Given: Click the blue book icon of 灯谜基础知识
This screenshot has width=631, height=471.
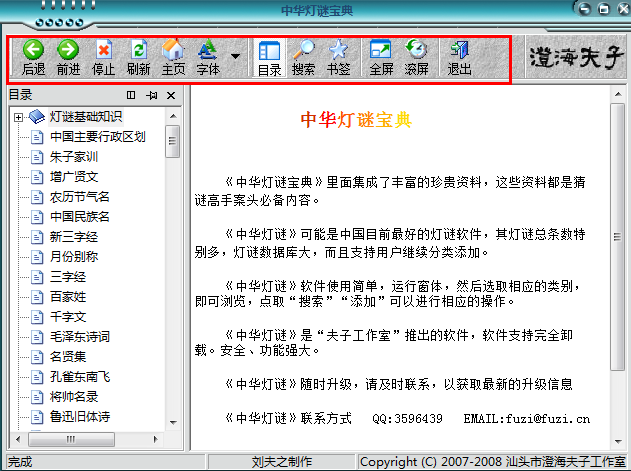Looking at the screenshot, I should point(37,117).
